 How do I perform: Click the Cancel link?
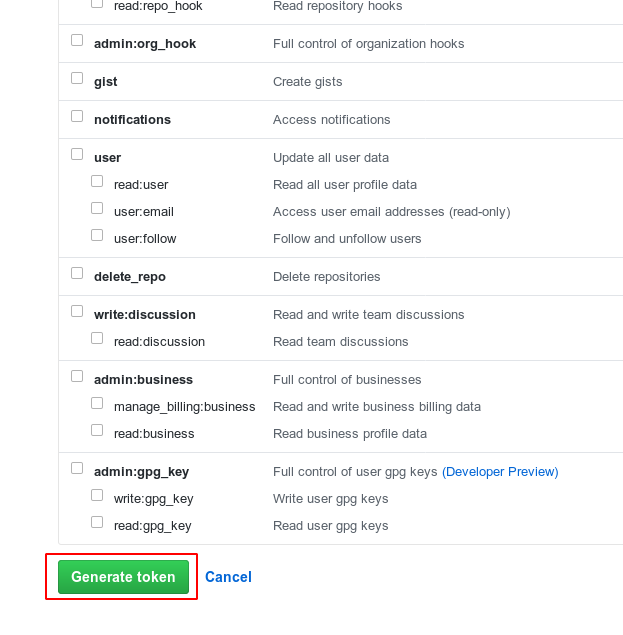point(228,577)
